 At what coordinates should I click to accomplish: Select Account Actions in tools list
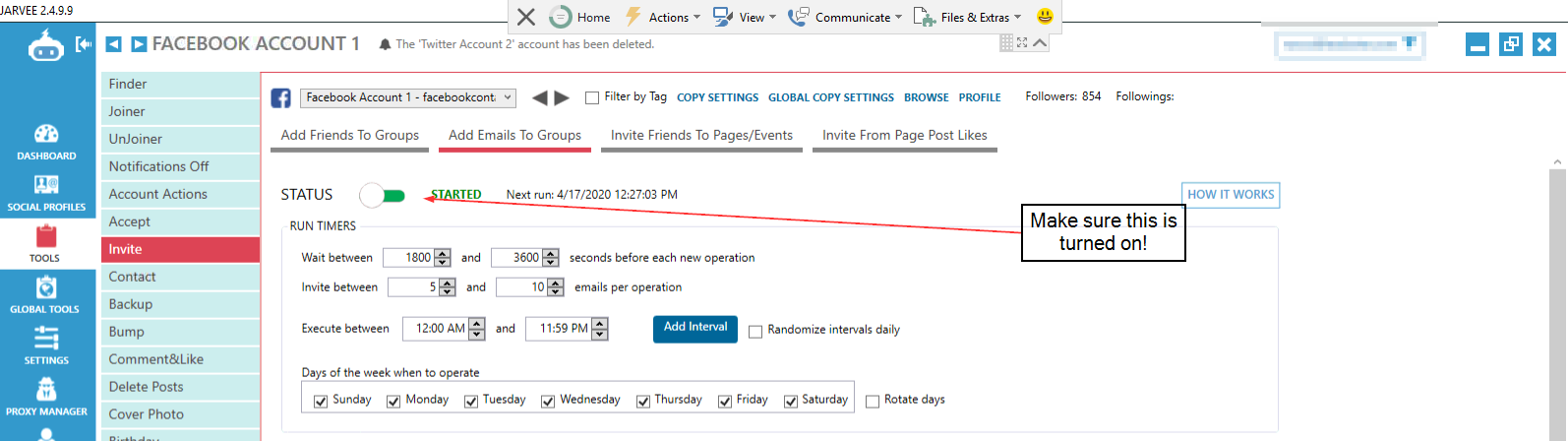(x=180, y=195)
